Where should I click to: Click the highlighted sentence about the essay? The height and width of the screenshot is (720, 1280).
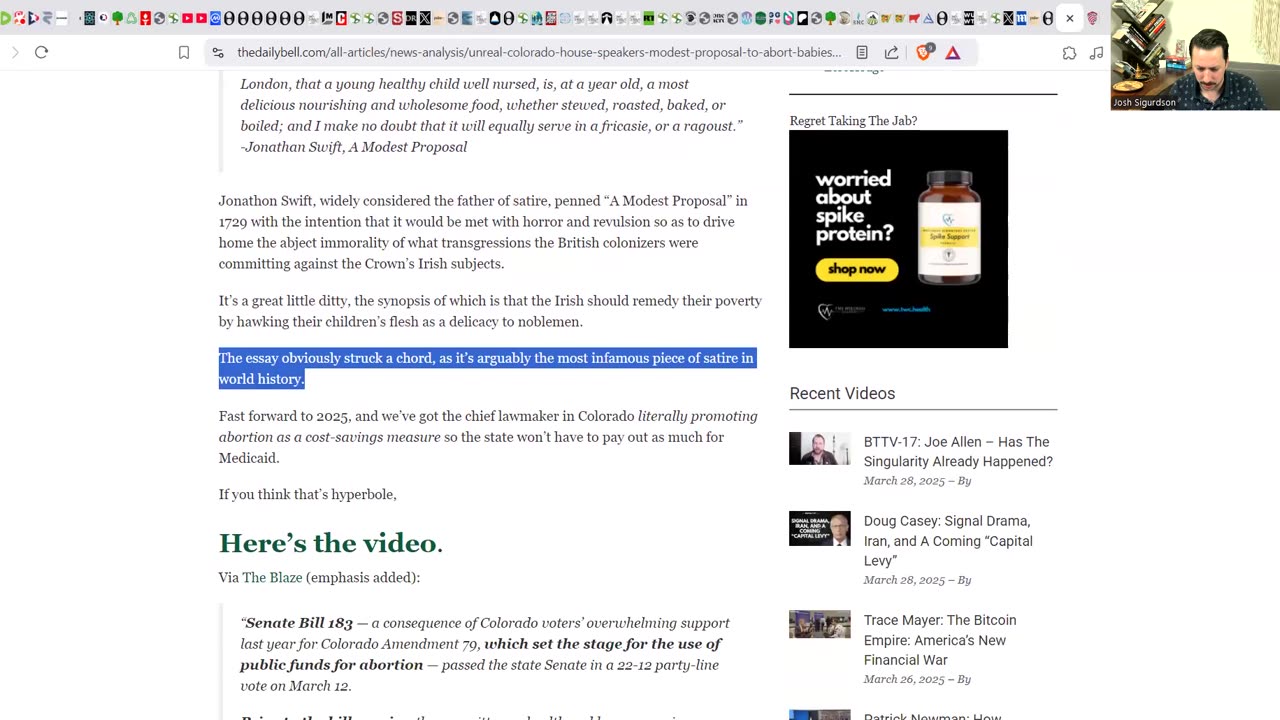coord(486,368)
